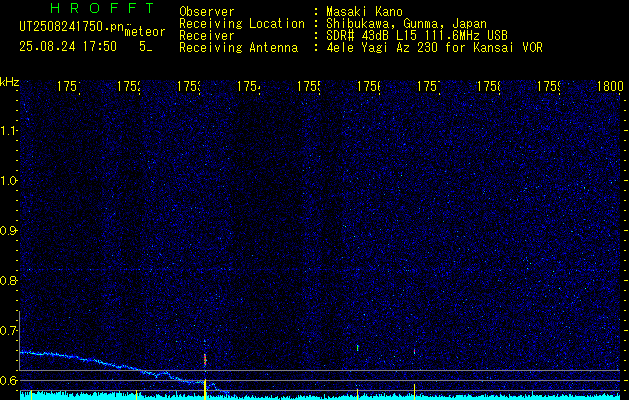Click the cyan signal level bar along the bottom
Screen dimensions: 629x400
tap(320, 397)
